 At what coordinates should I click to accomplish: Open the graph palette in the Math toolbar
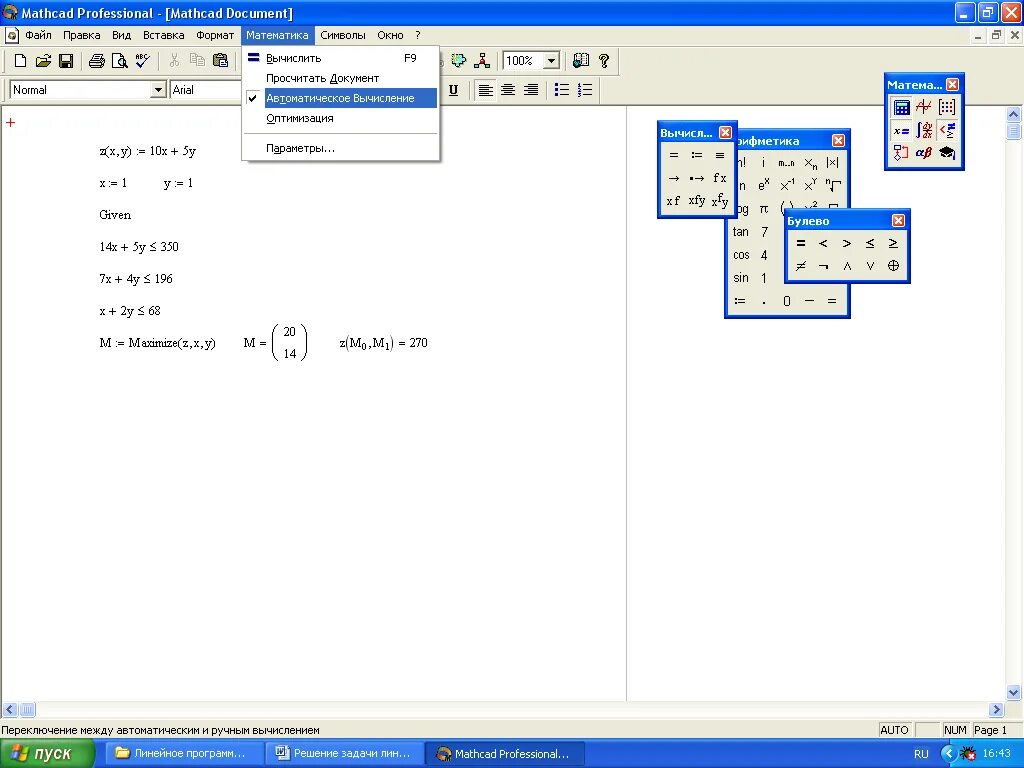(923, 107)
